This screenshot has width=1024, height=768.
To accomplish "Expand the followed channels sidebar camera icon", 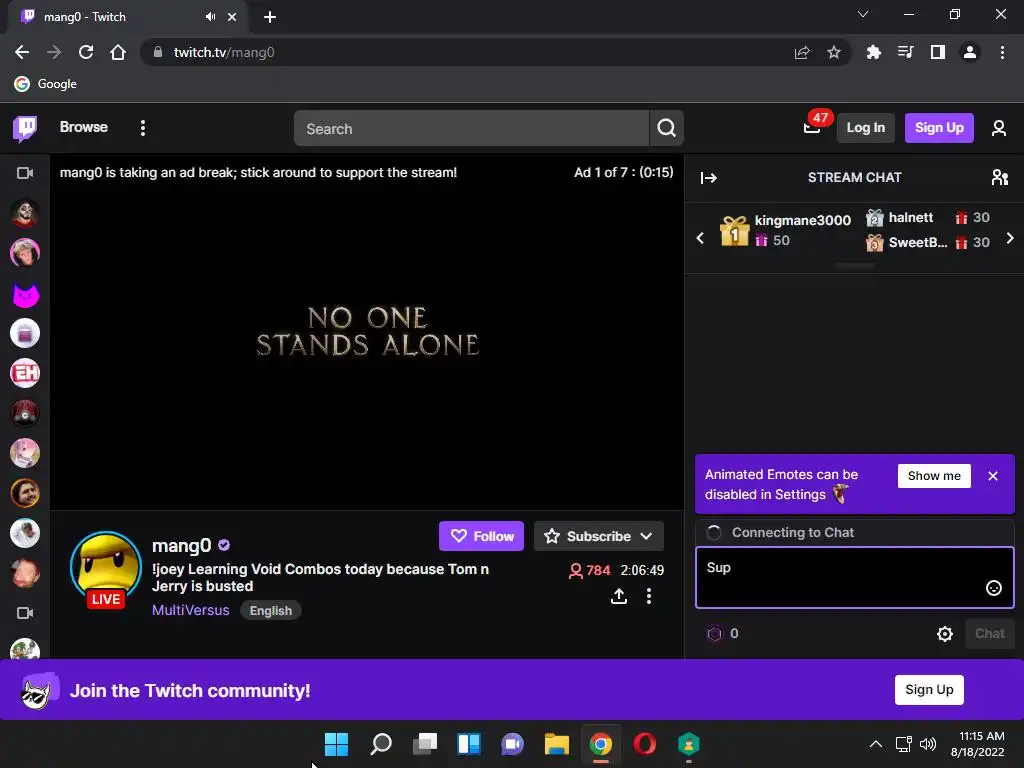I will tap(25, 173).
